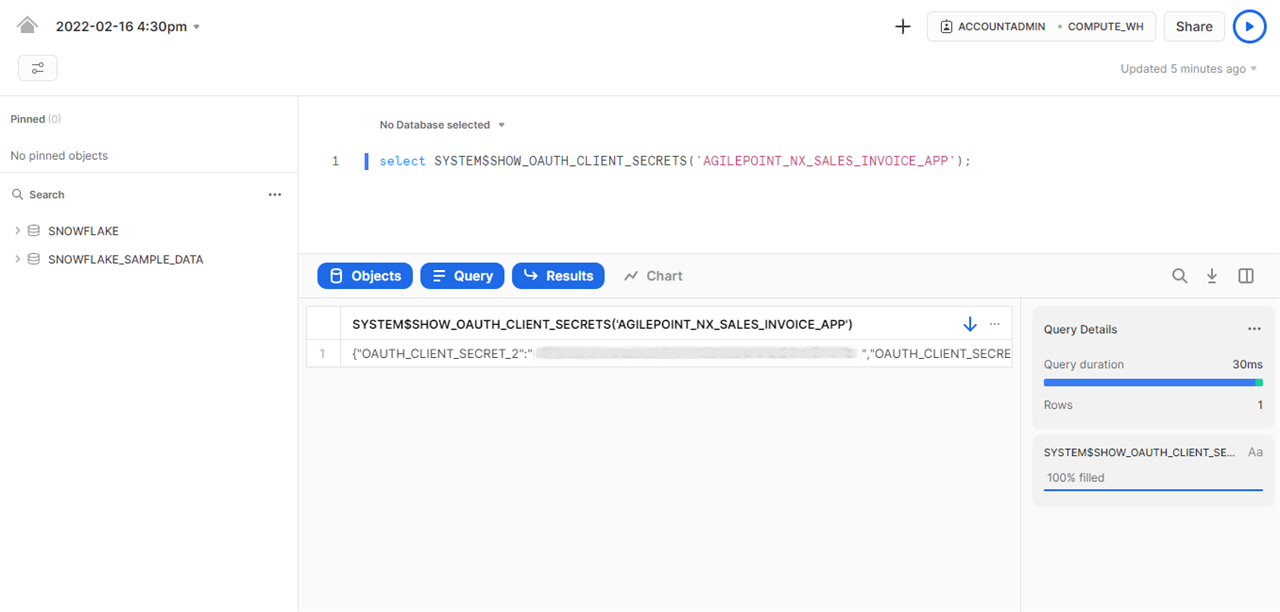Click into SQL editor line 1
1280x612 pixels.
(675, 161)
